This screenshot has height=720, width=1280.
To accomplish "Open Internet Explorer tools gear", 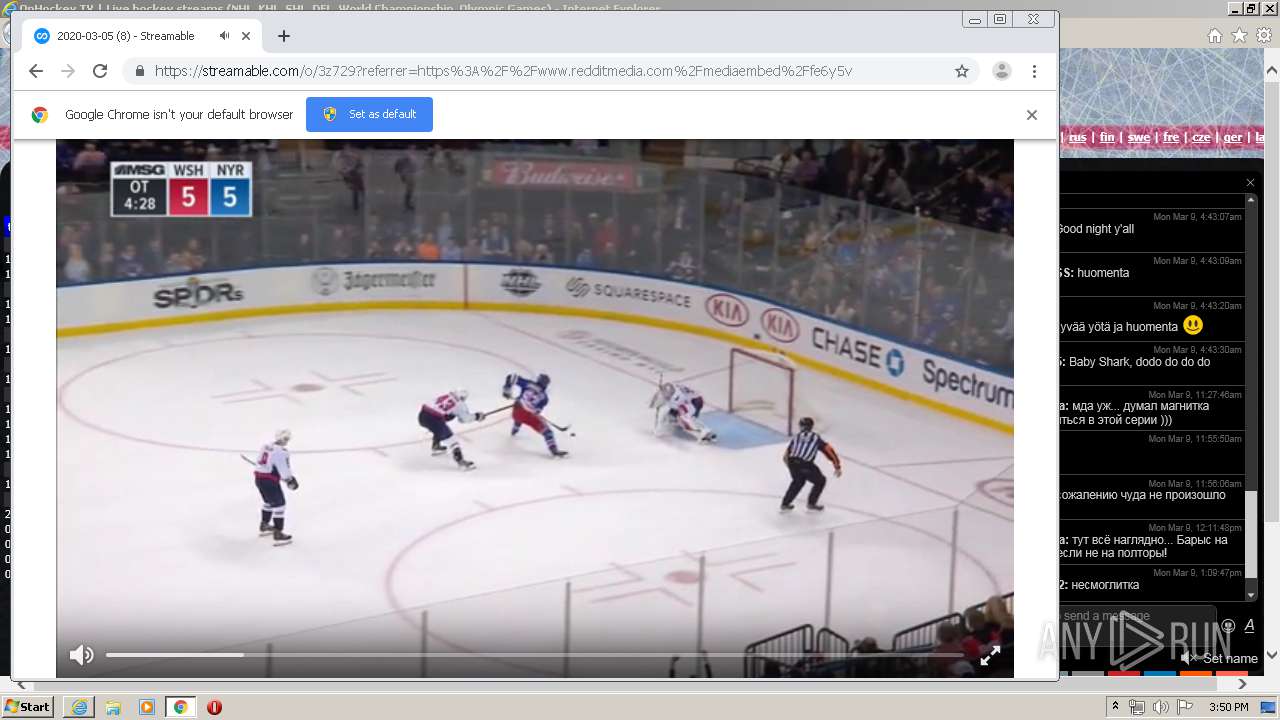I will 1264,35.
